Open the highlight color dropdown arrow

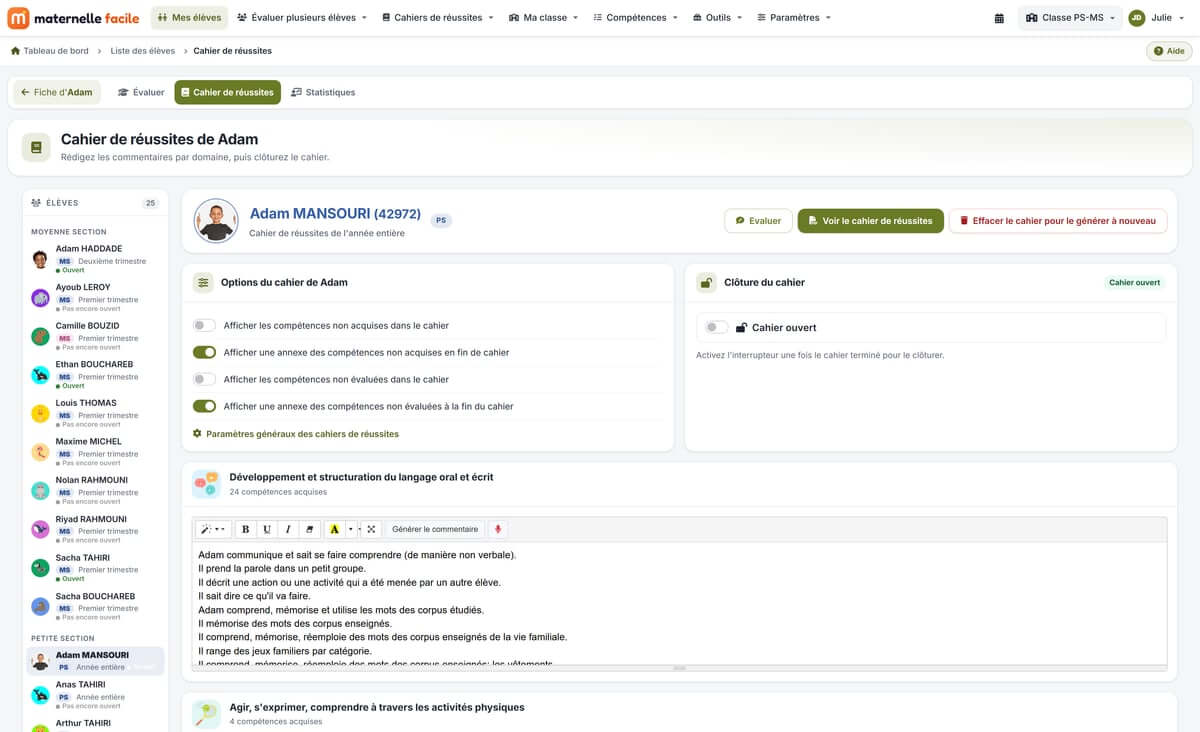(x=351, y=529)
